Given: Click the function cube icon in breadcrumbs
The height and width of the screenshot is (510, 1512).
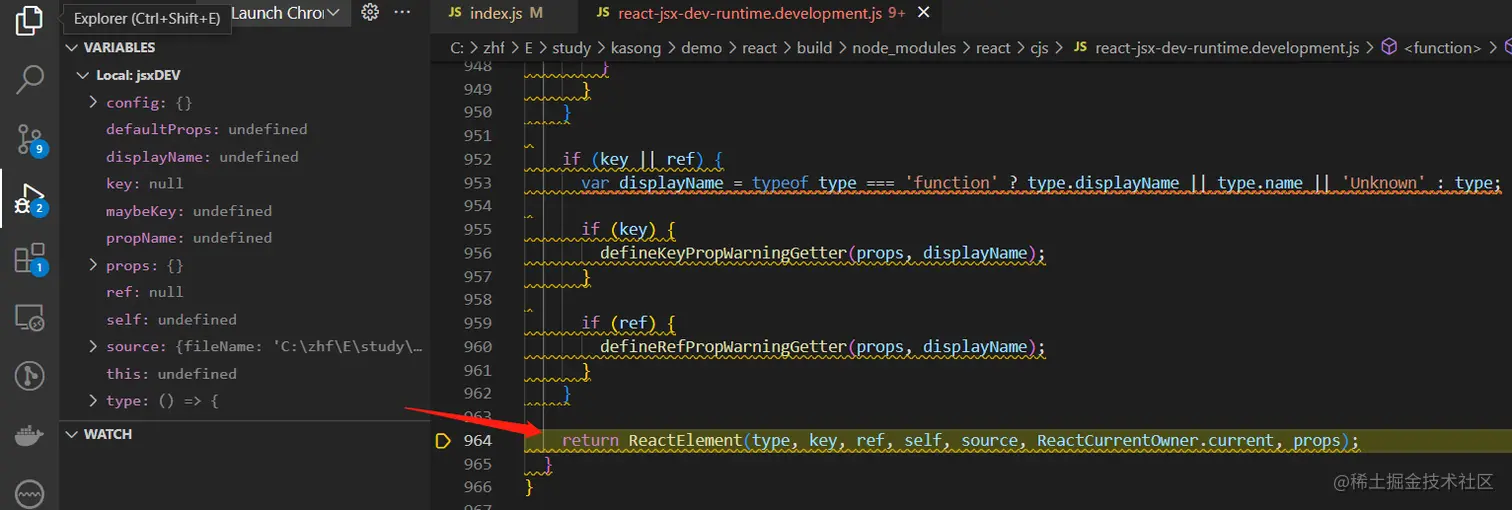Looking at the screenshot, I should [1389, 48].
